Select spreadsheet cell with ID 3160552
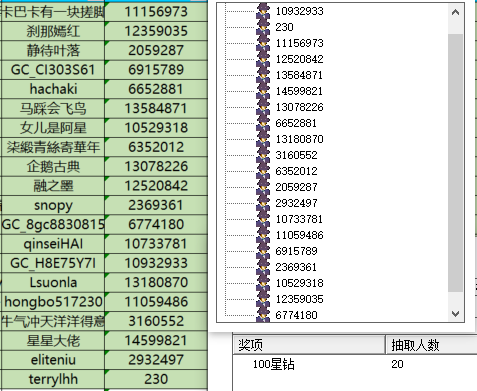 (156, 321)
